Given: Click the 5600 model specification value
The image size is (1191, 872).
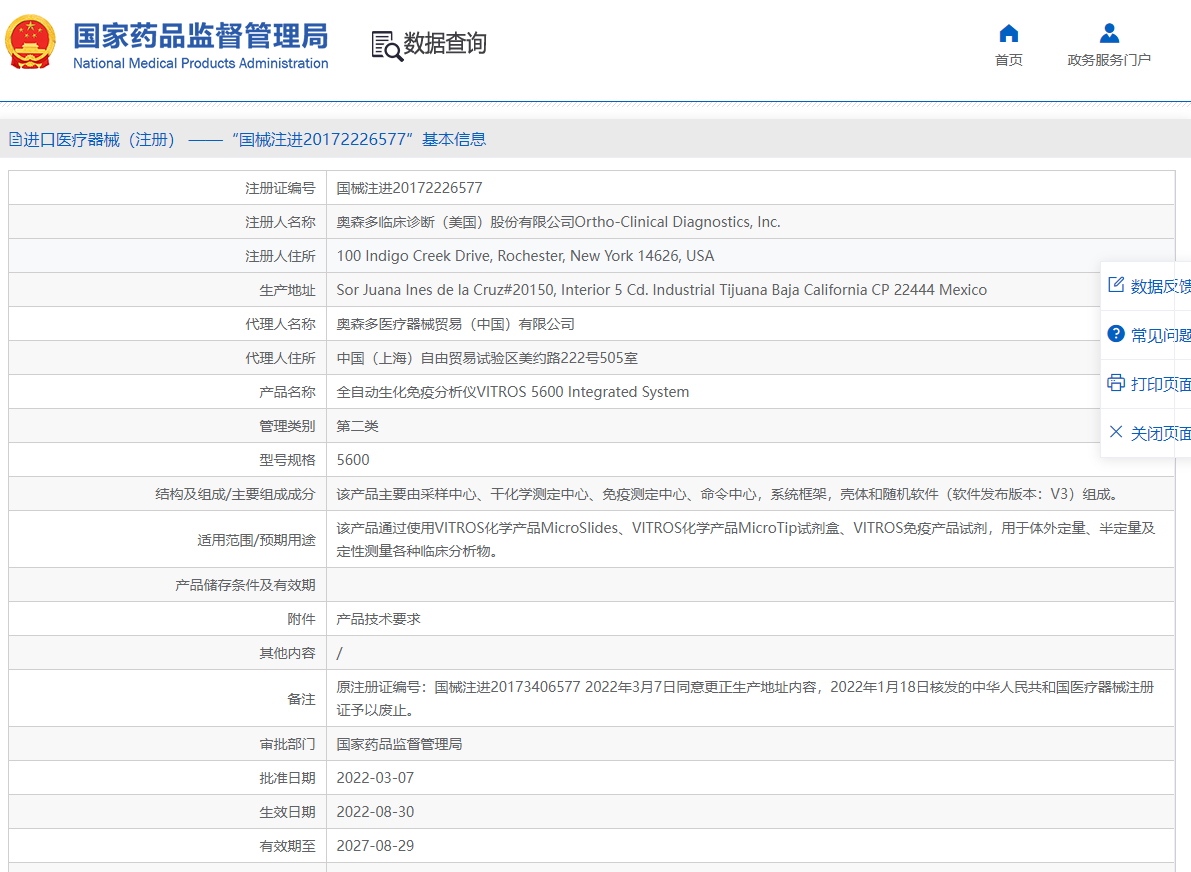Looking at the screenshot, I should [353, 460].
